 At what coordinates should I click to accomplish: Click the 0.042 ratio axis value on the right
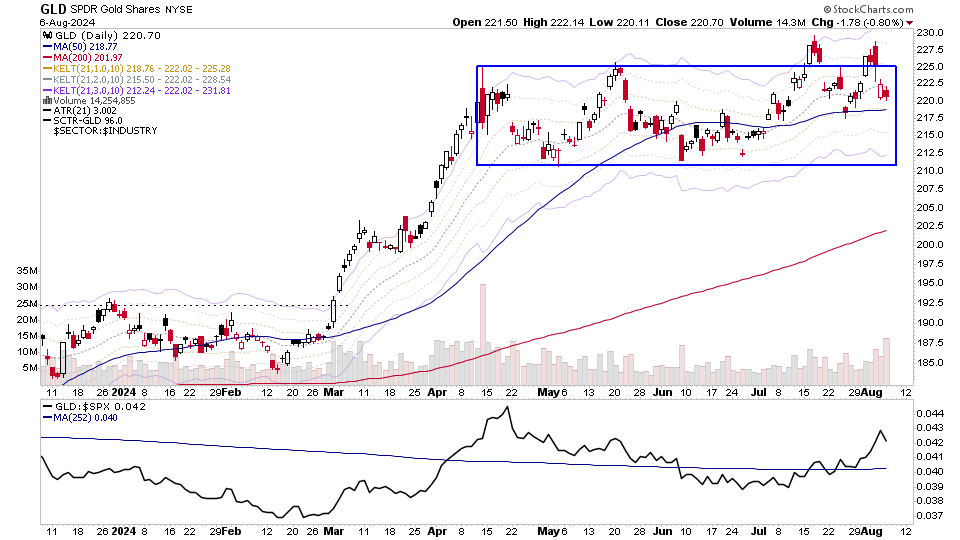click(x=929, y=443)
